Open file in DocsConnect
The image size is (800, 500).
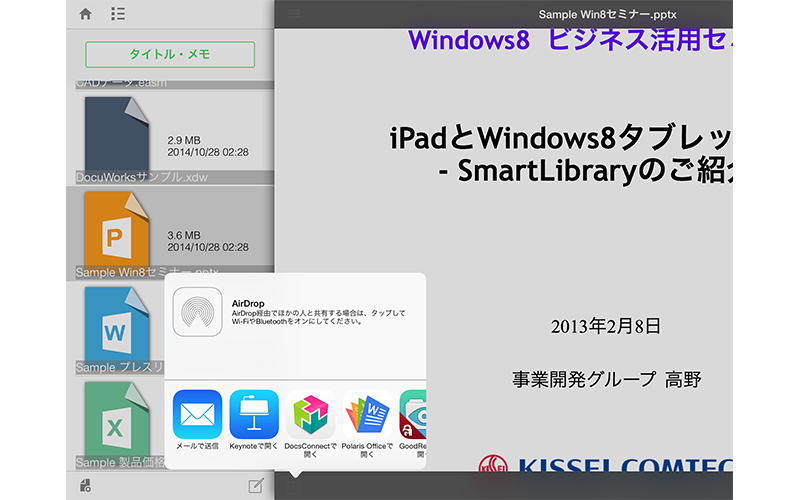click(311, 414)
